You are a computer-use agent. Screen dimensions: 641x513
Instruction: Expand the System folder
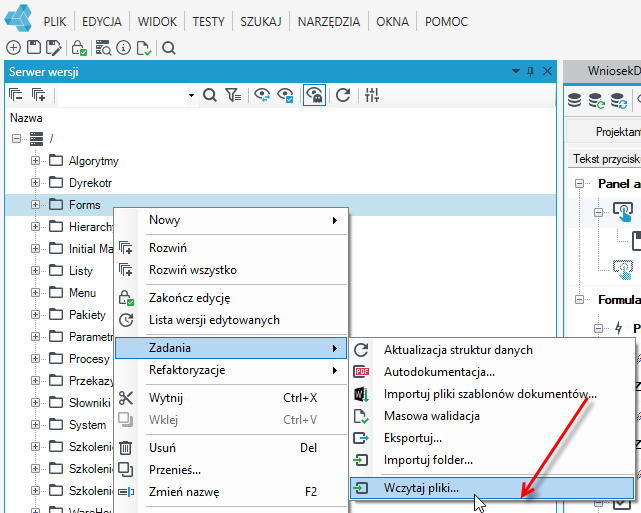[35, 425]
